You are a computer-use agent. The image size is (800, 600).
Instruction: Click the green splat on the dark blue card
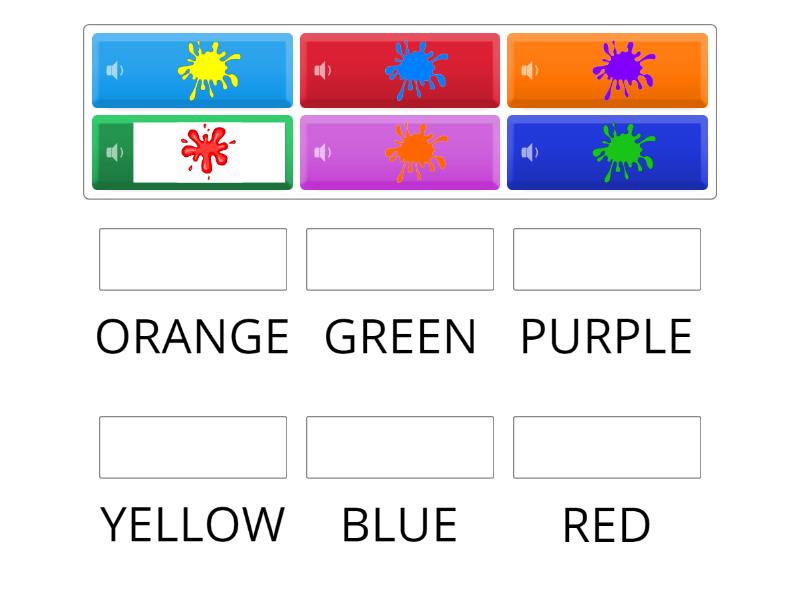pyautogui.click(x=622, y=150)
